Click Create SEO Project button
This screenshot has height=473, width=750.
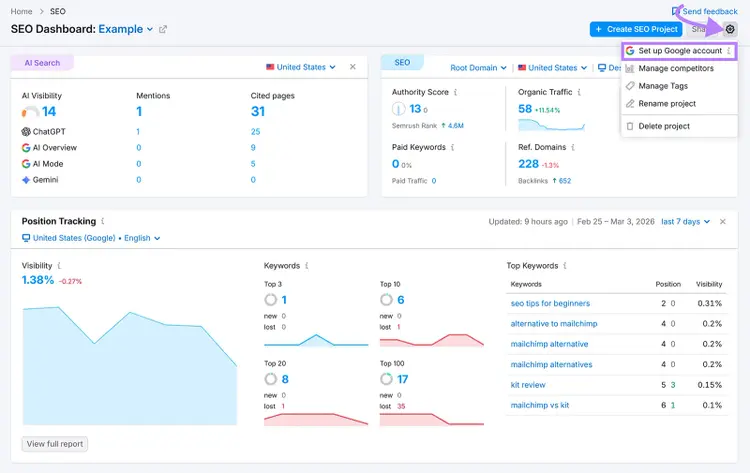tap(636, 29)
